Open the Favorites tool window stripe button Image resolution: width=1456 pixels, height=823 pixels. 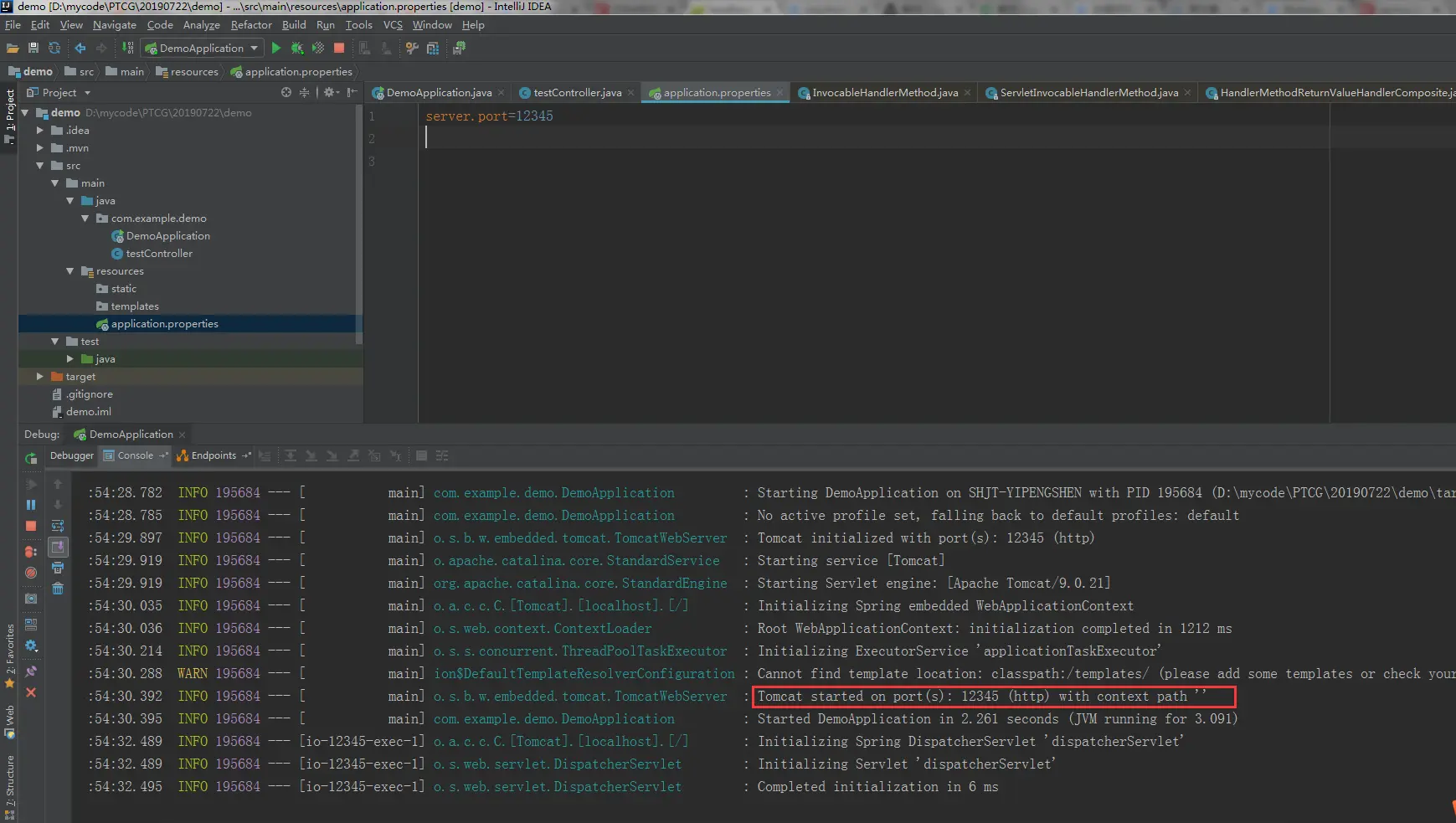[x=10, y=656]
